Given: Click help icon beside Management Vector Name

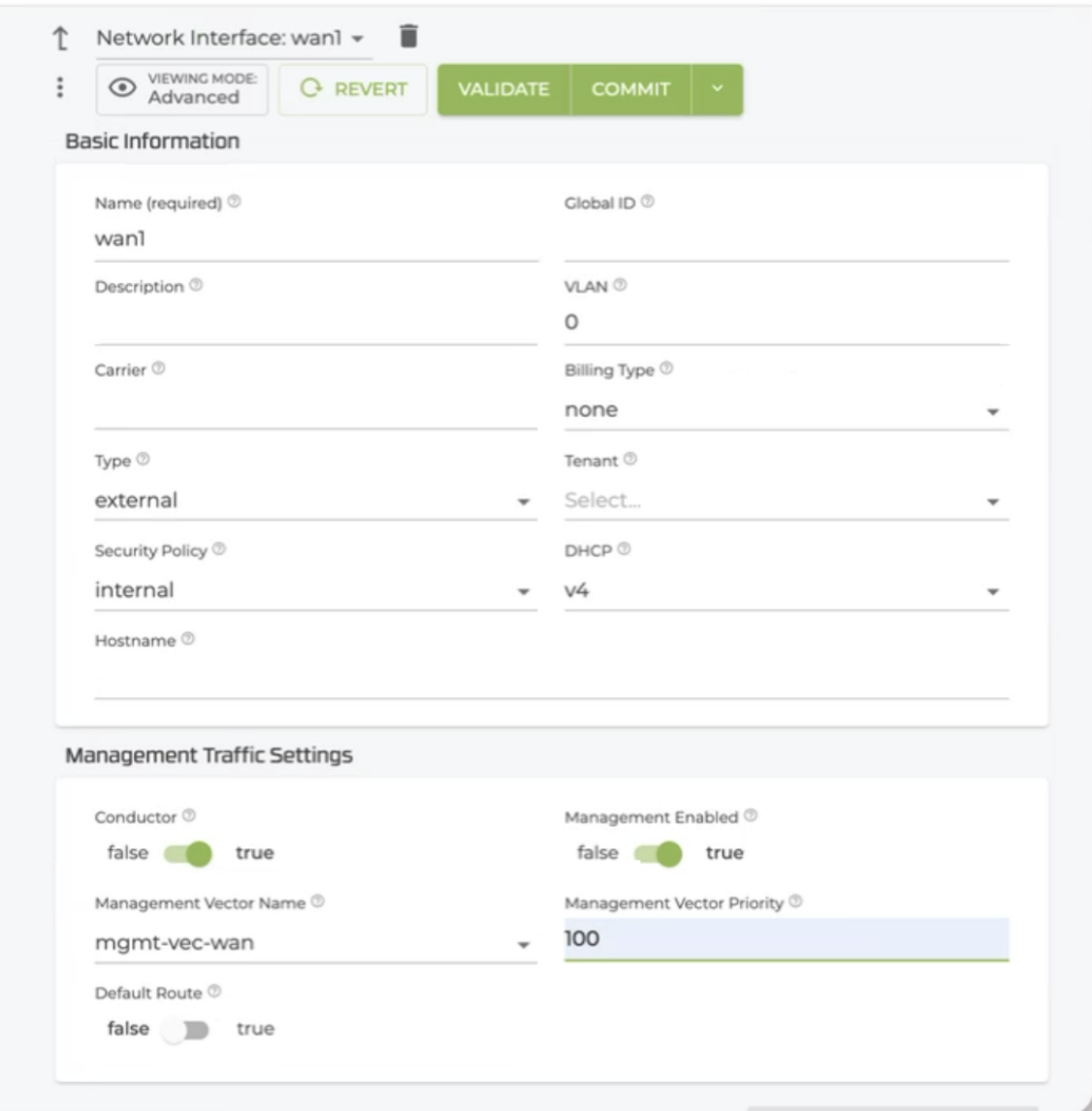Looking at the screenshot, I should click(x=318, y=902).
